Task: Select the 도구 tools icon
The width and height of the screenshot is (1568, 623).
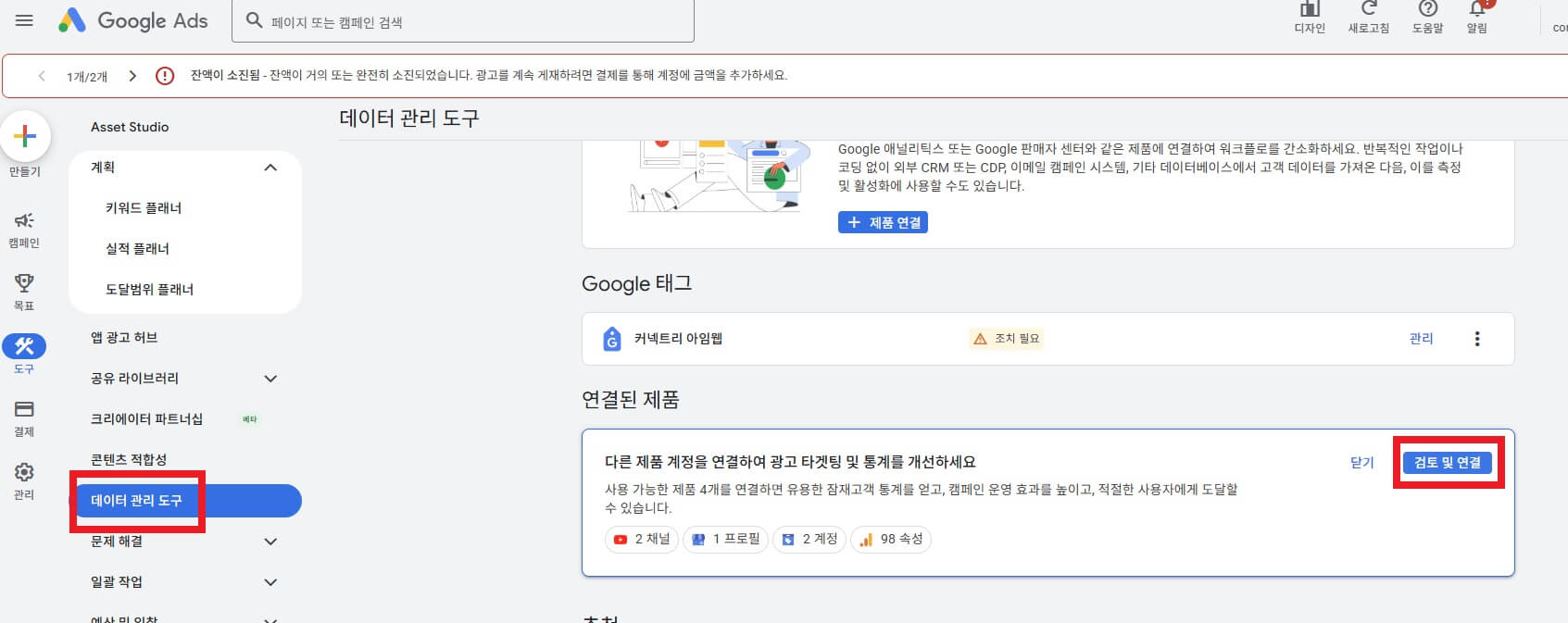Action: click(24, 346)
